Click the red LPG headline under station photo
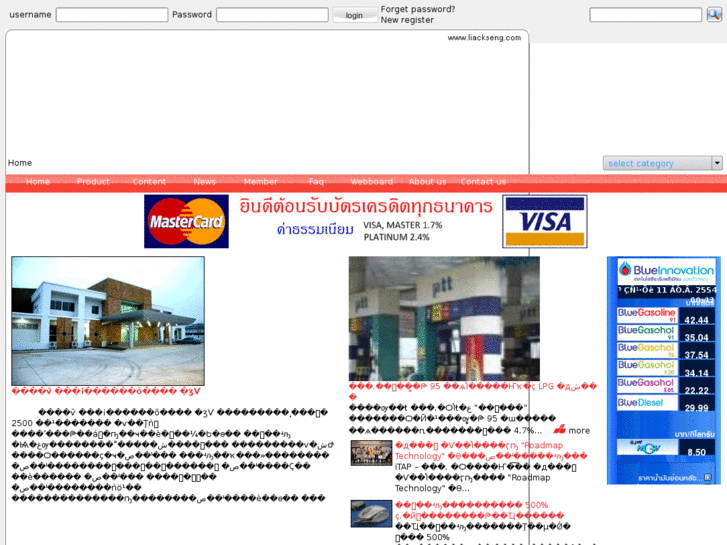 click(473, 391)
